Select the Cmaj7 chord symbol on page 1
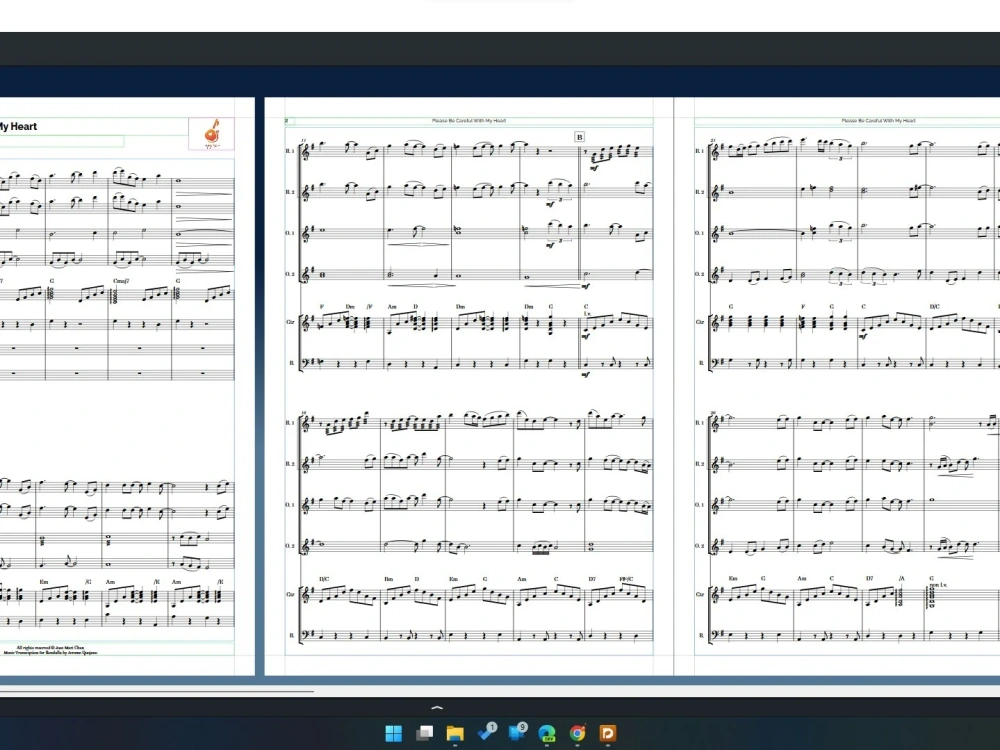This screenshot has height=750, width=1000. tap(121, 281)
